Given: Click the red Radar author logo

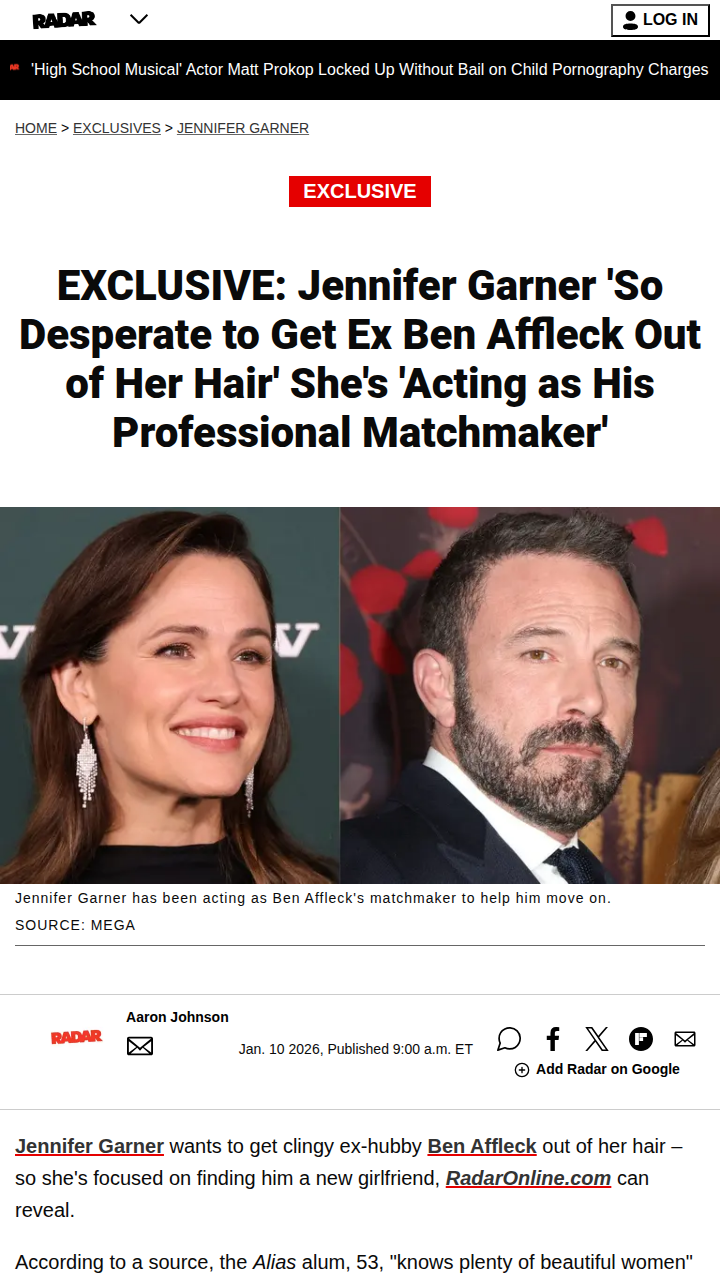Looking at the screenshot, I should pos(77,1037).
